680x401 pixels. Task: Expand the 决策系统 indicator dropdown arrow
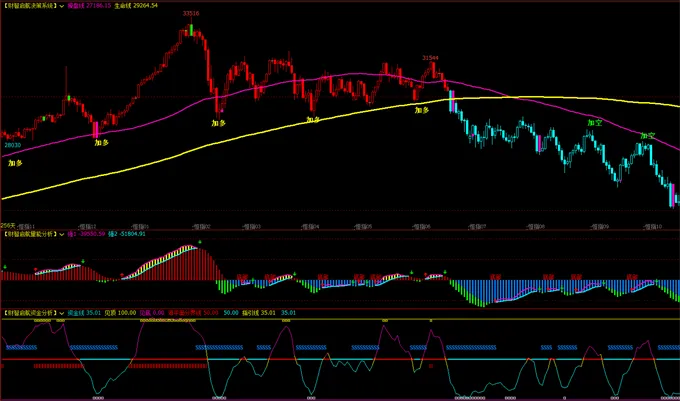point(61,6)
